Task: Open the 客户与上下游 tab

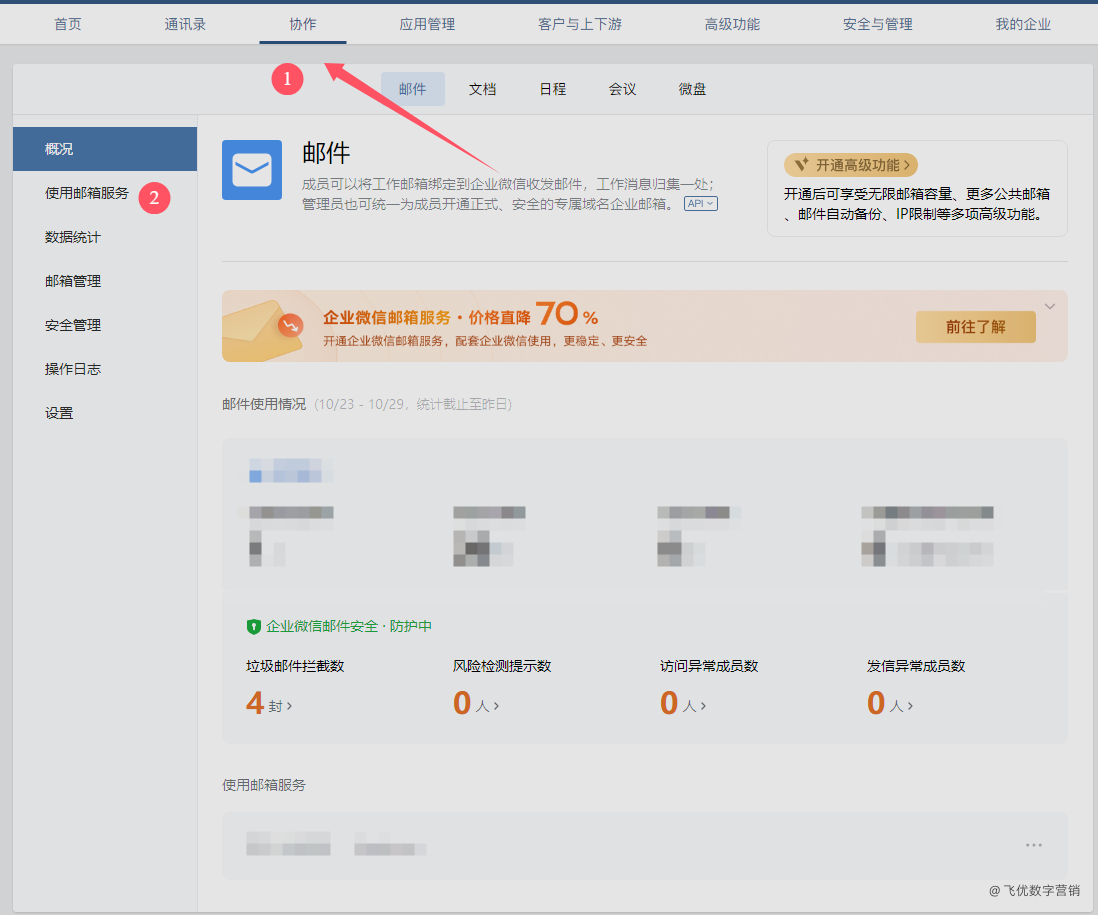Action: click(580, 24)
